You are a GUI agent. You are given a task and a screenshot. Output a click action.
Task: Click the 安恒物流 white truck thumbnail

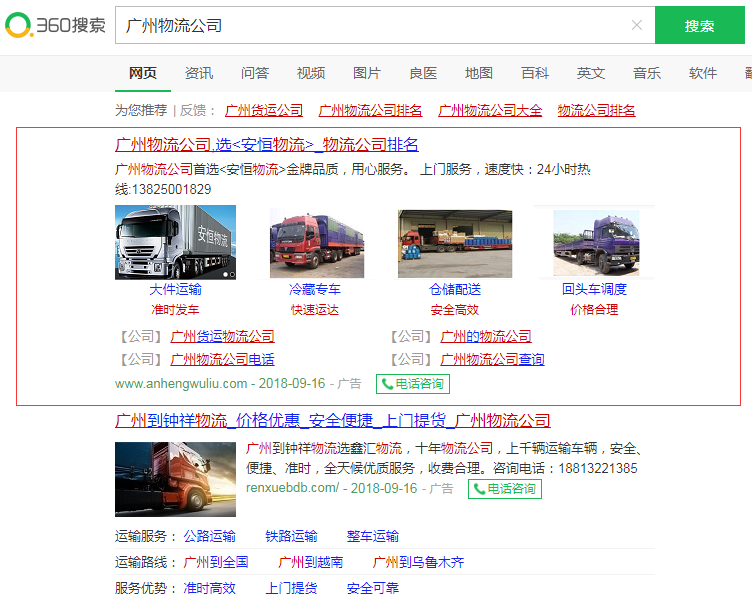[175, 242]
